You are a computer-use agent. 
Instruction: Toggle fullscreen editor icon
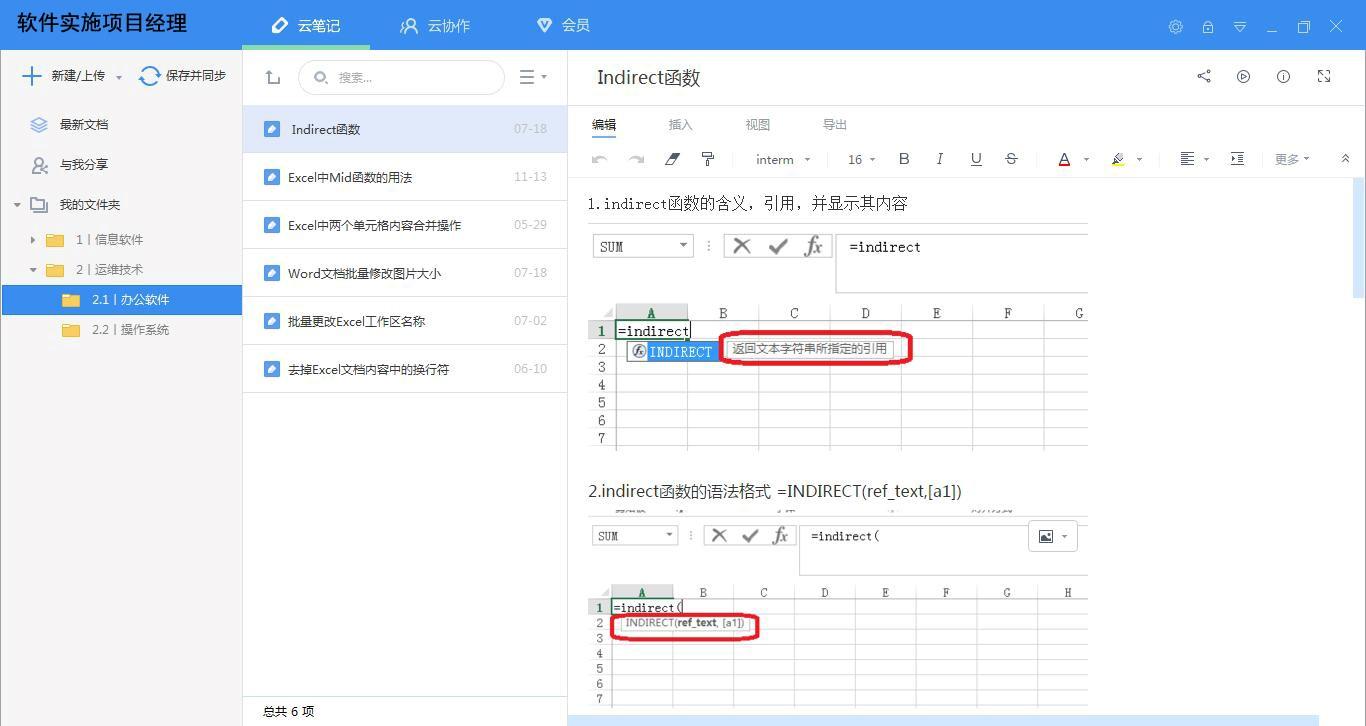1324,76
